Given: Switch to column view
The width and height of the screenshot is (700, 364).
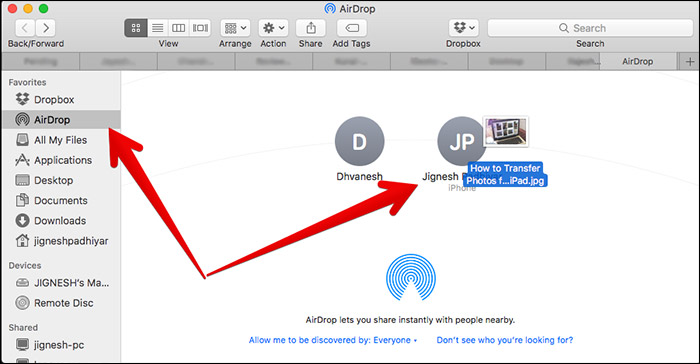Looking at the screenshot, I should pos(179,28).
